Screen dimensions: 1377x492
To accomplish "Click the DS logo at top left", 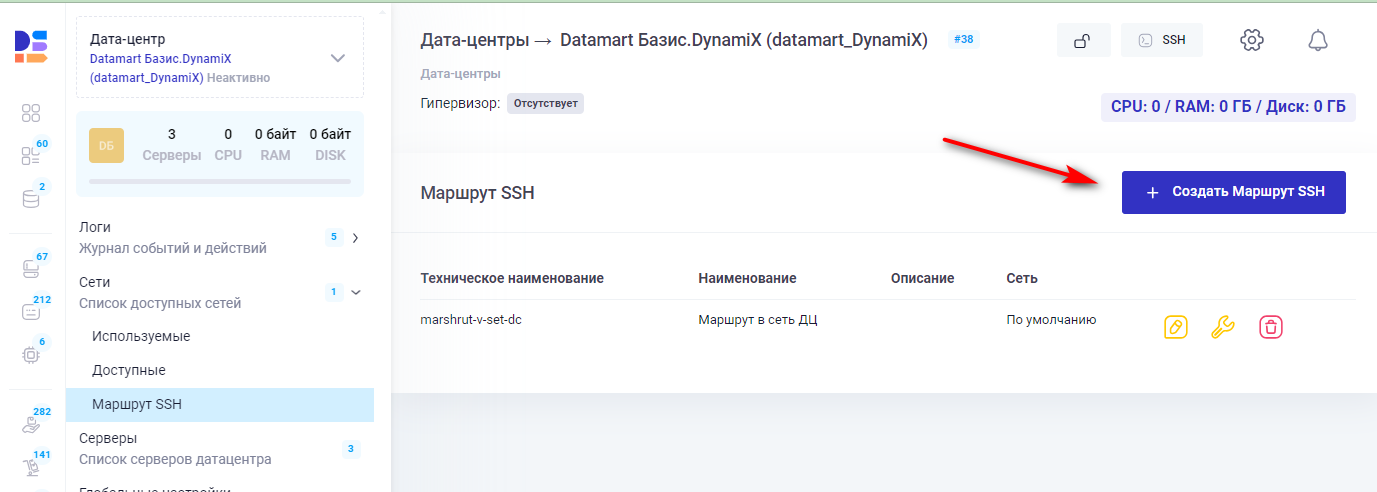I will (31, 47).
